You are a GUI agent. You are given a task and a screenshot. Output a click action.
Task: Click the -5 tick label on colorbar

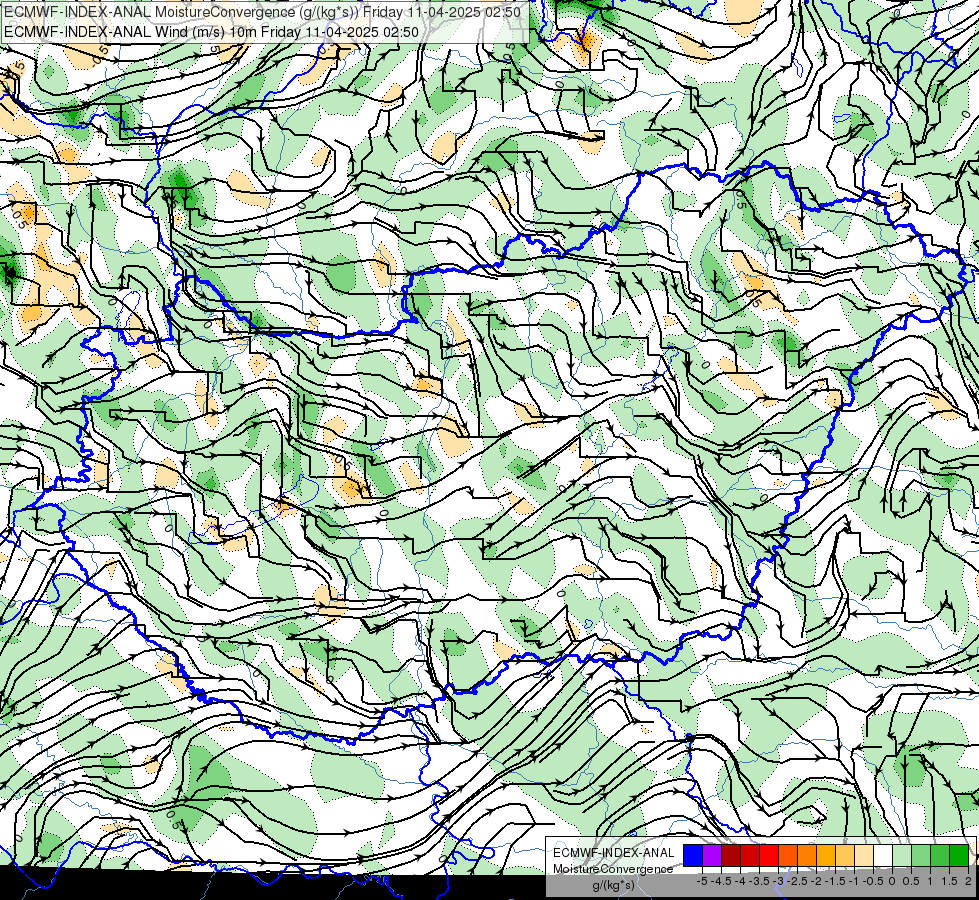[x=702, y=881]
